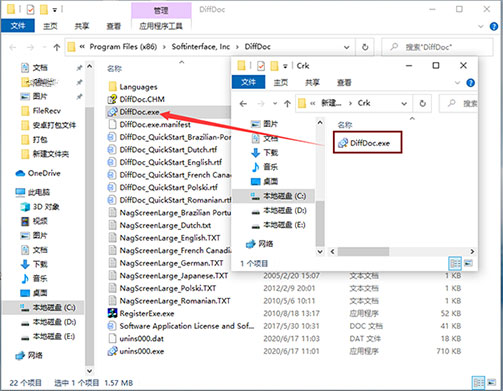Click the 搜索"DiffDoc" search box
The width and height of the screenshot is (503, 391).
click(437, 47)
